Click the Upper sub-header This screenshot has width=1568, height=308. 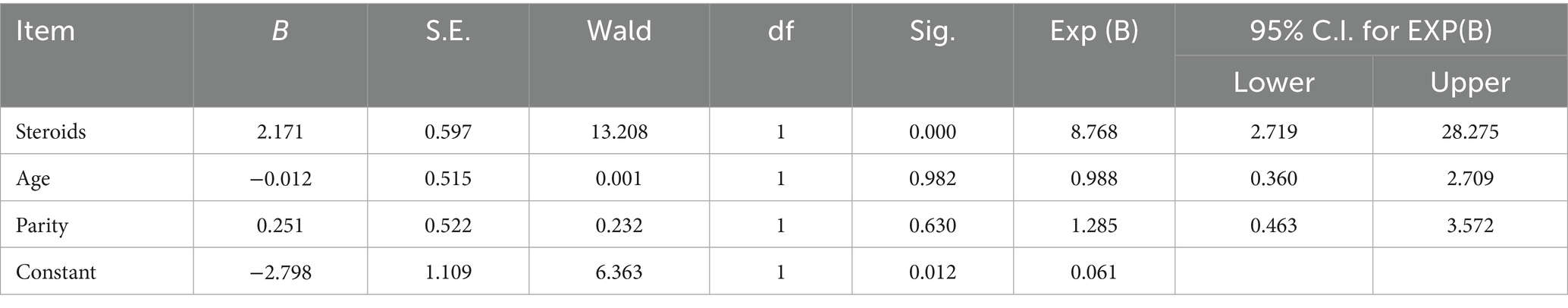click(x=1470, y=82)
